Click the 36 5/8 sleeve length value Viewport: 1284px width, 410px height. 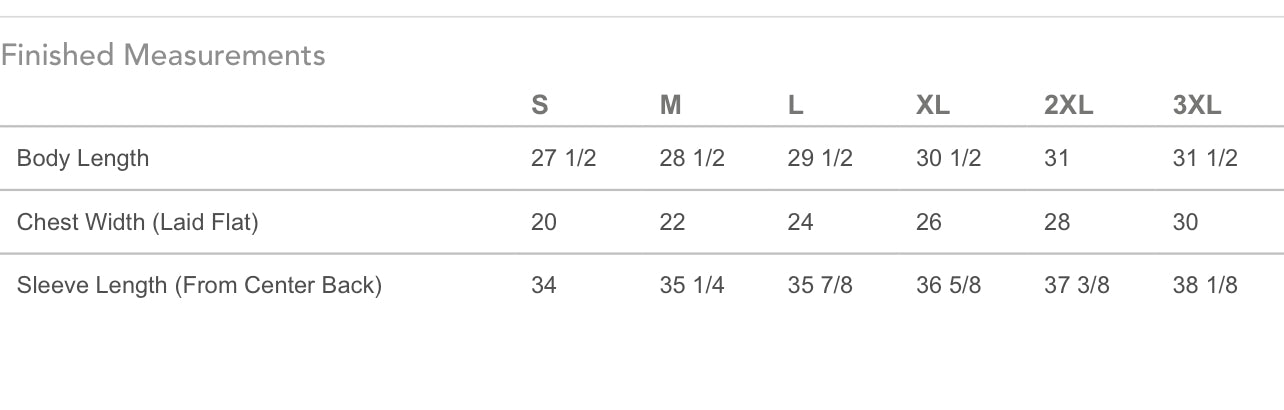[x=948, y=285]
